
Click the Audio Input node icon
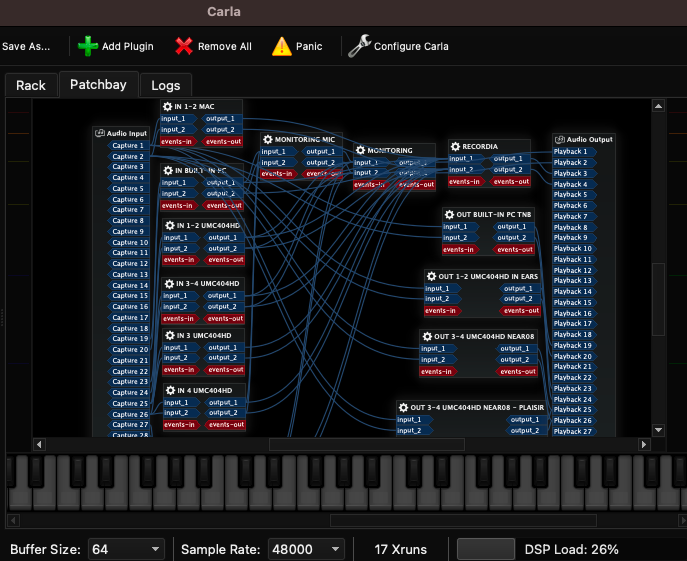100,133
